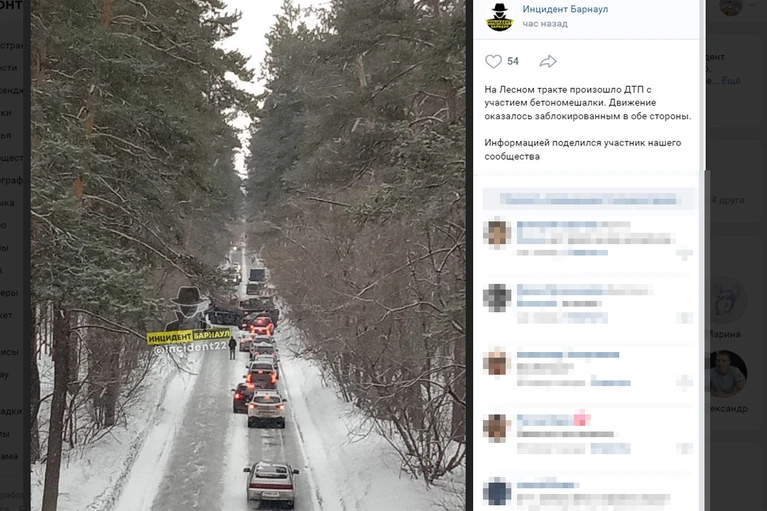Like the fourth comment
This screenshot has height=511, width=767.
coord(684,448)
